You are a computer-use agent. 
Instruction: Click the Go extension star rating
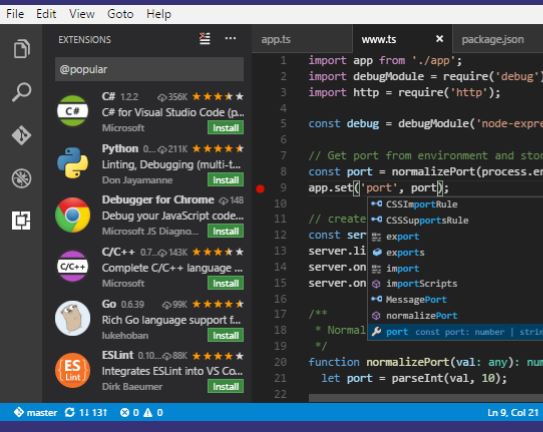[x=218, y=304]
